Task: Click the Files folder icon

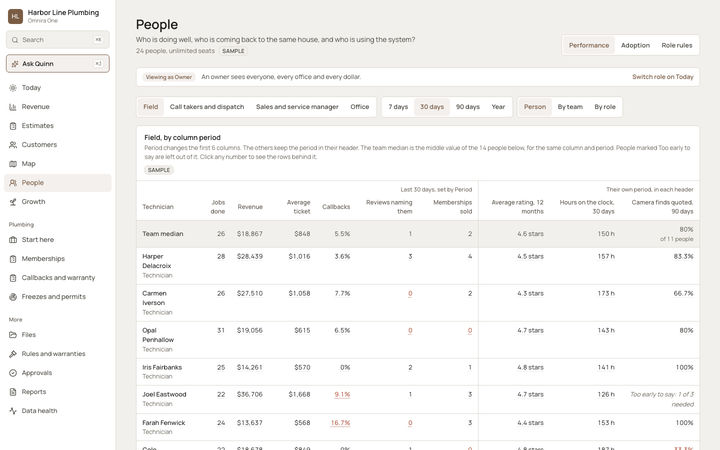Action: pyautogui.click(x=13, y=335)
